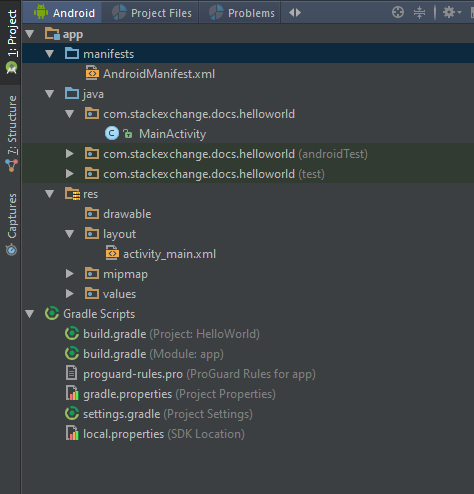
Task: Switch to the Problems tab
Action: click(x=241, y=13)
